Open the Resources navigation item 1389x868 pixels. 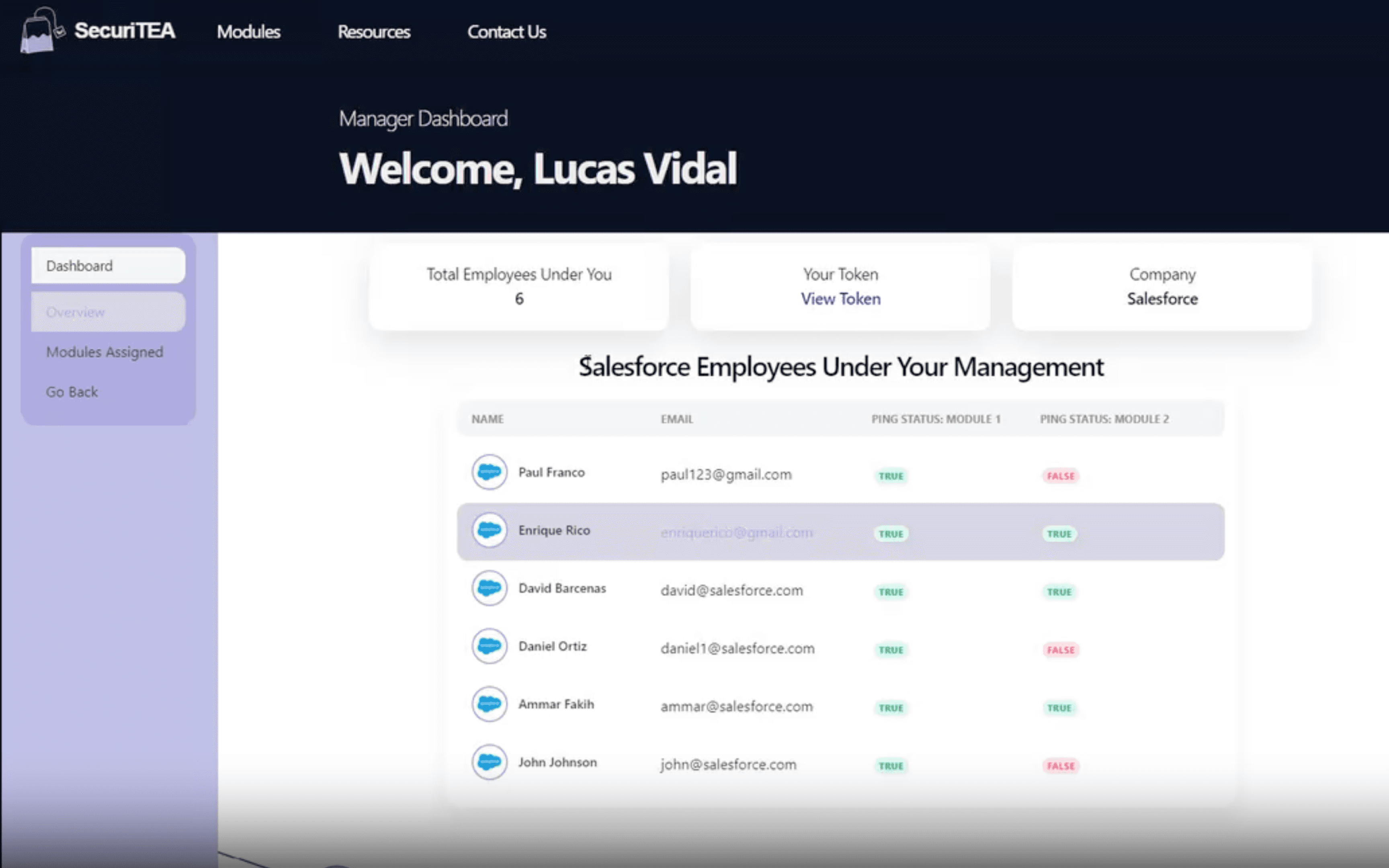click(374, 32)
